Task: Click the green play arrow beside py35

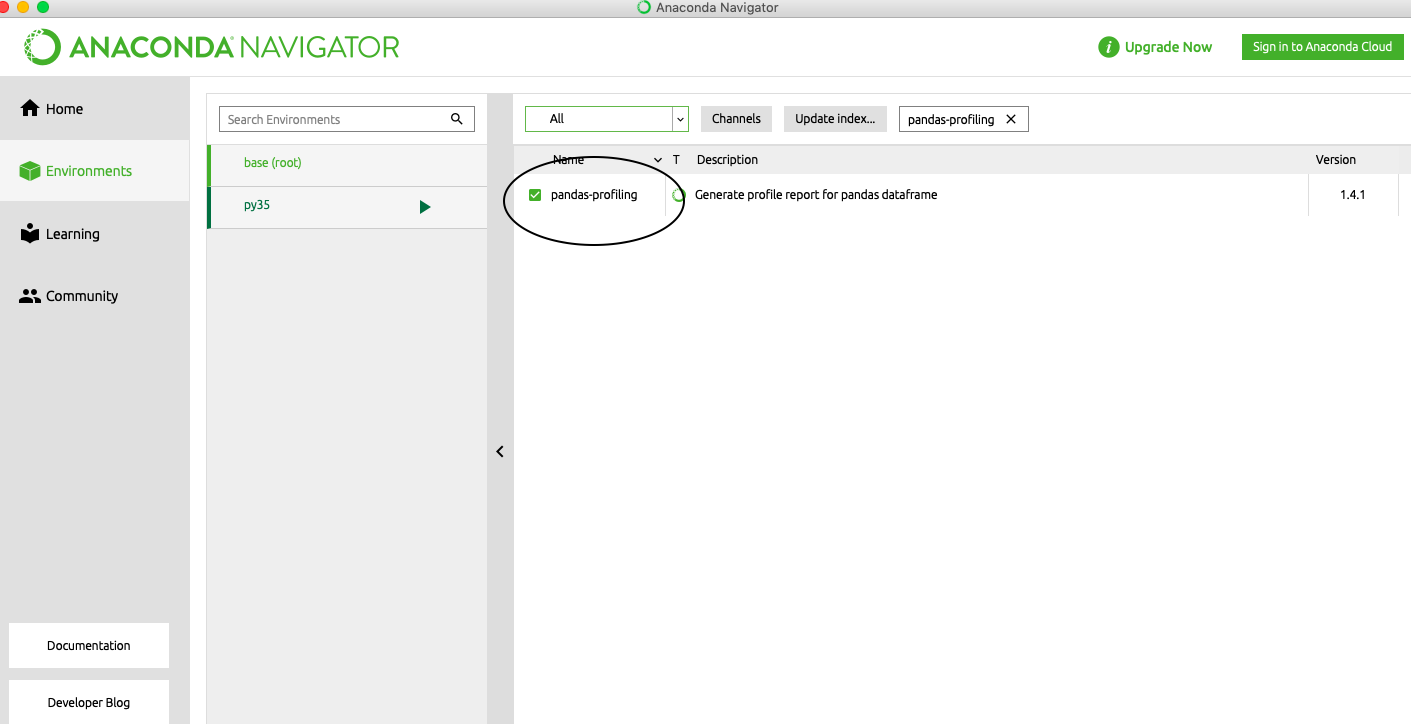Action: click(x=425, y=207)
